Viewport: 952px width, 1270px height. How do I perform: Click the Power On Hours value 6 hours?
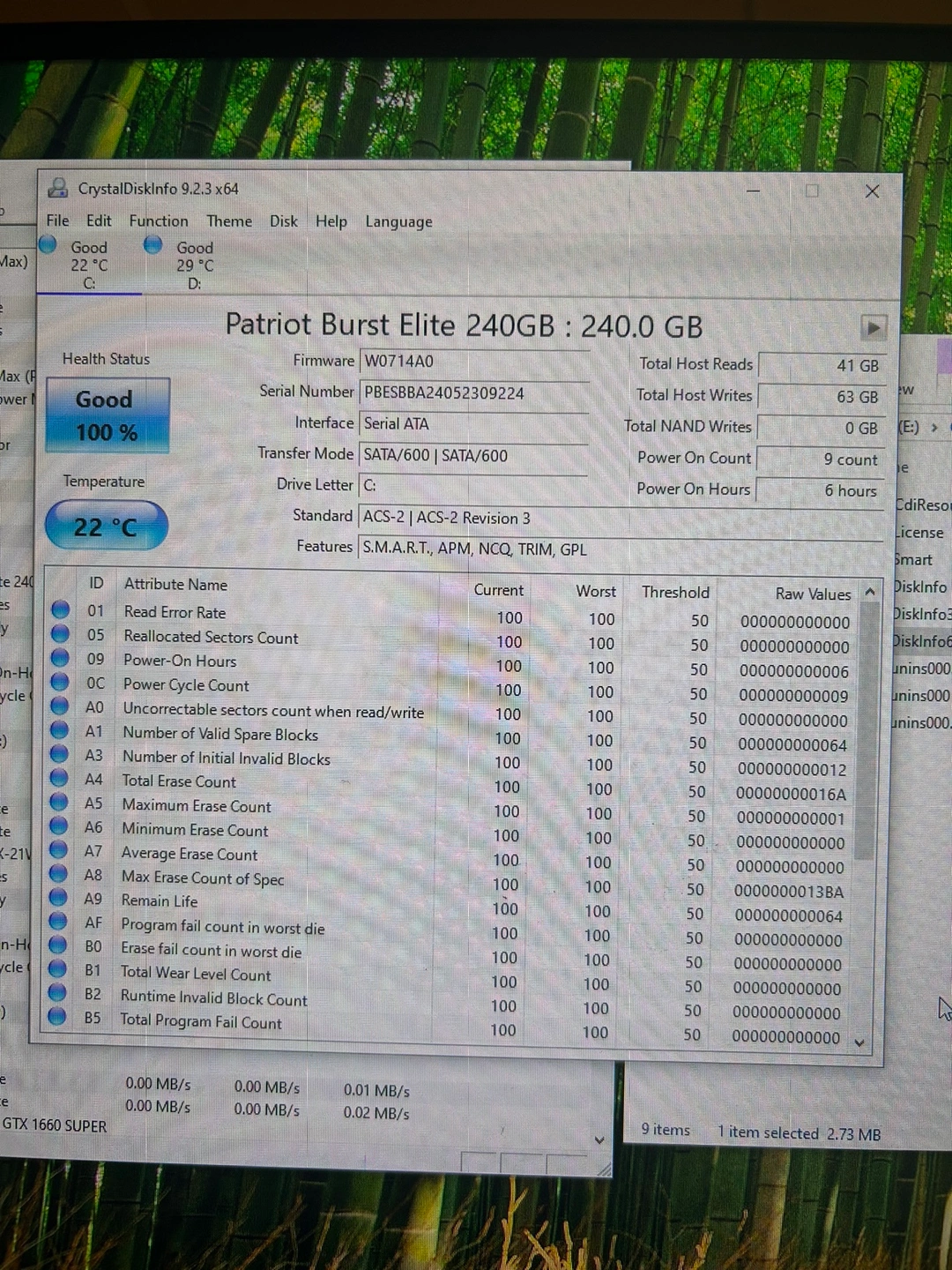click(x=819, y=490)
